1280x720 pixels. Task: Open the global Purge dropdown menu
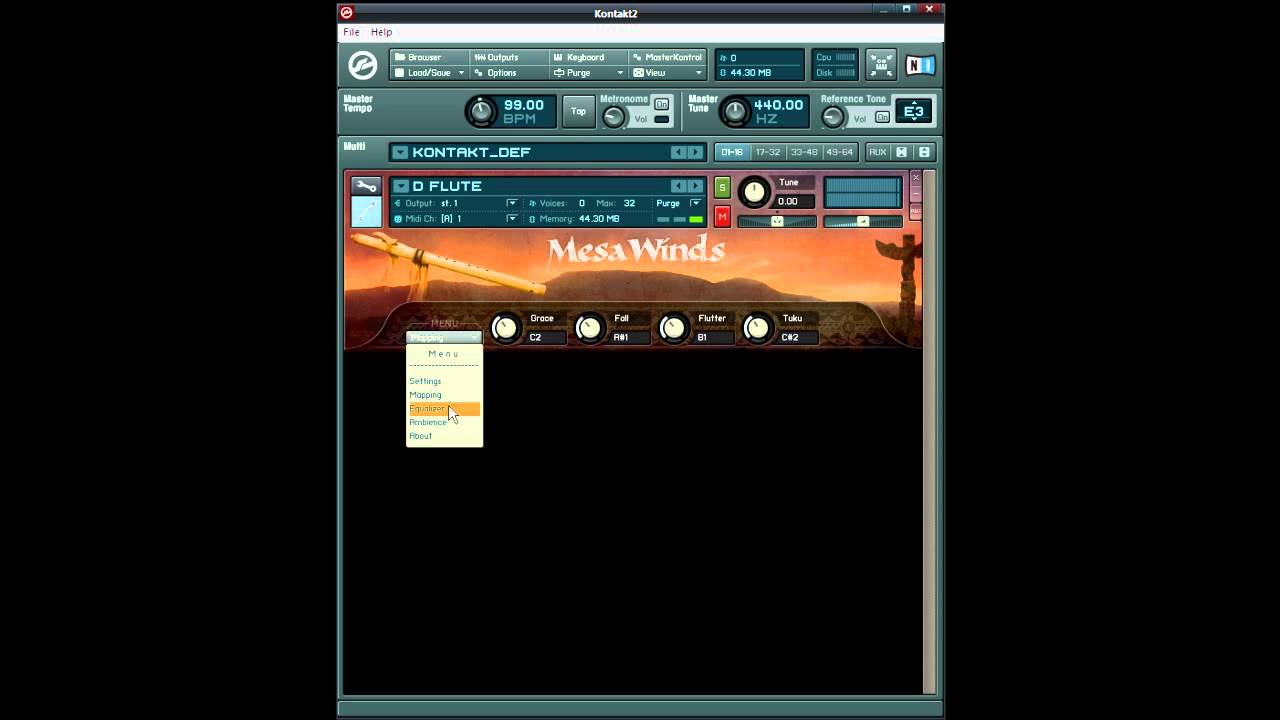(589, 73)
